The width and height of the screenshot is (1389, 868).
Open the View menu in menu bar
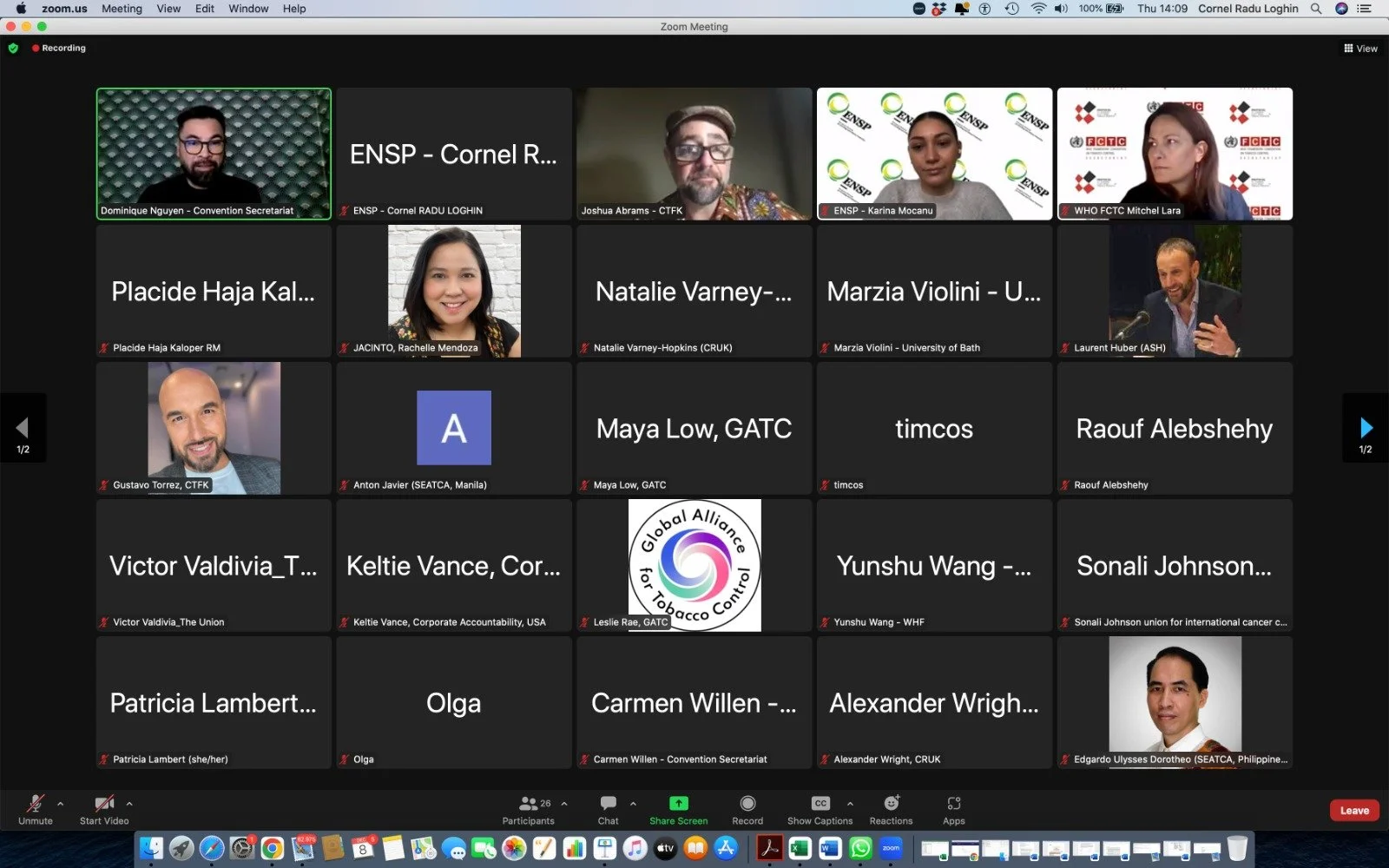[168, 9]
